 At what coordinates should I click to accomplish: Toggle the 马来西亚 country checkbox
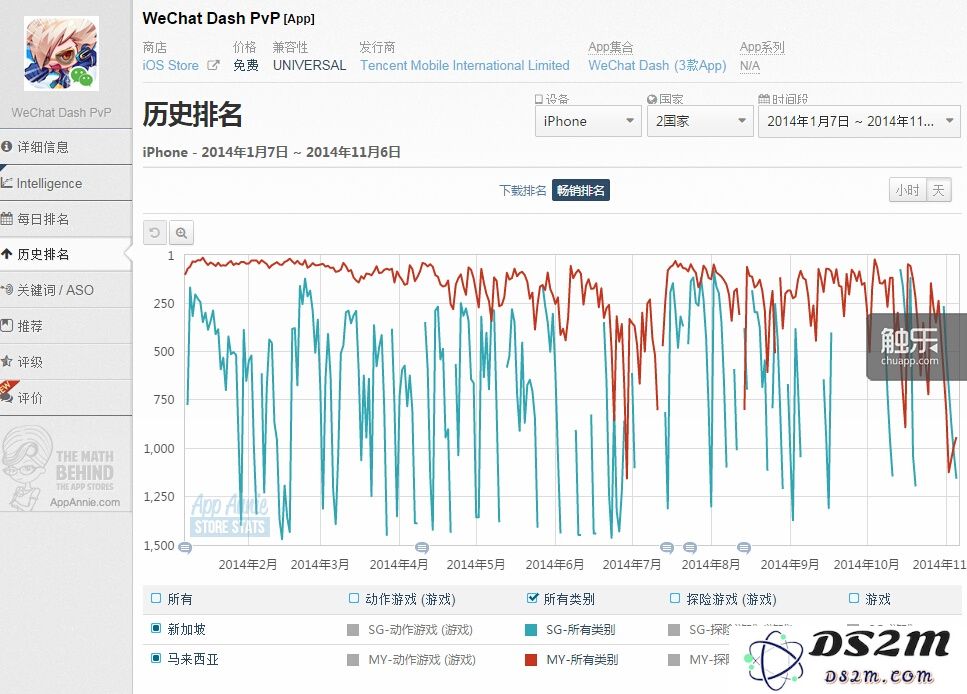pos(156,658)
